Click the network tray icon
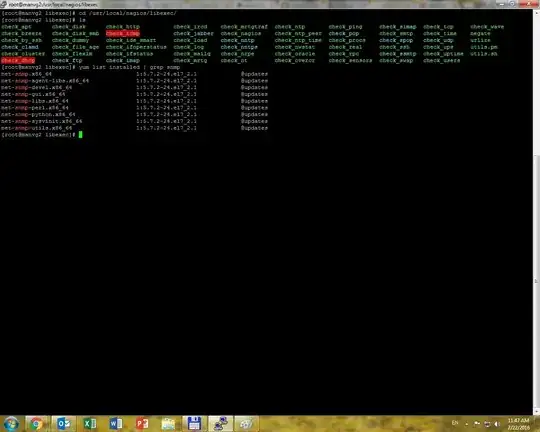Image resolution: width=540 pixels, height=432 pixels. click(487, 424)
